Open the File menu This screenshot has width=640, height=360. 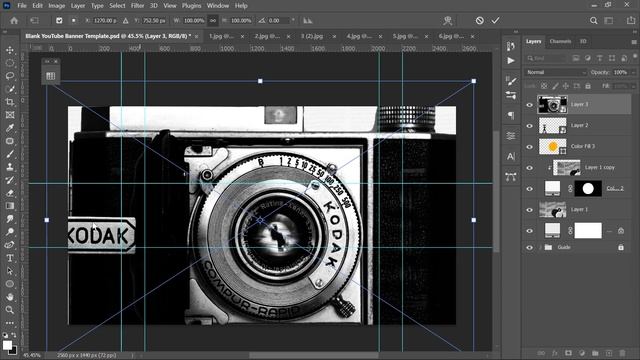(22, 6)
